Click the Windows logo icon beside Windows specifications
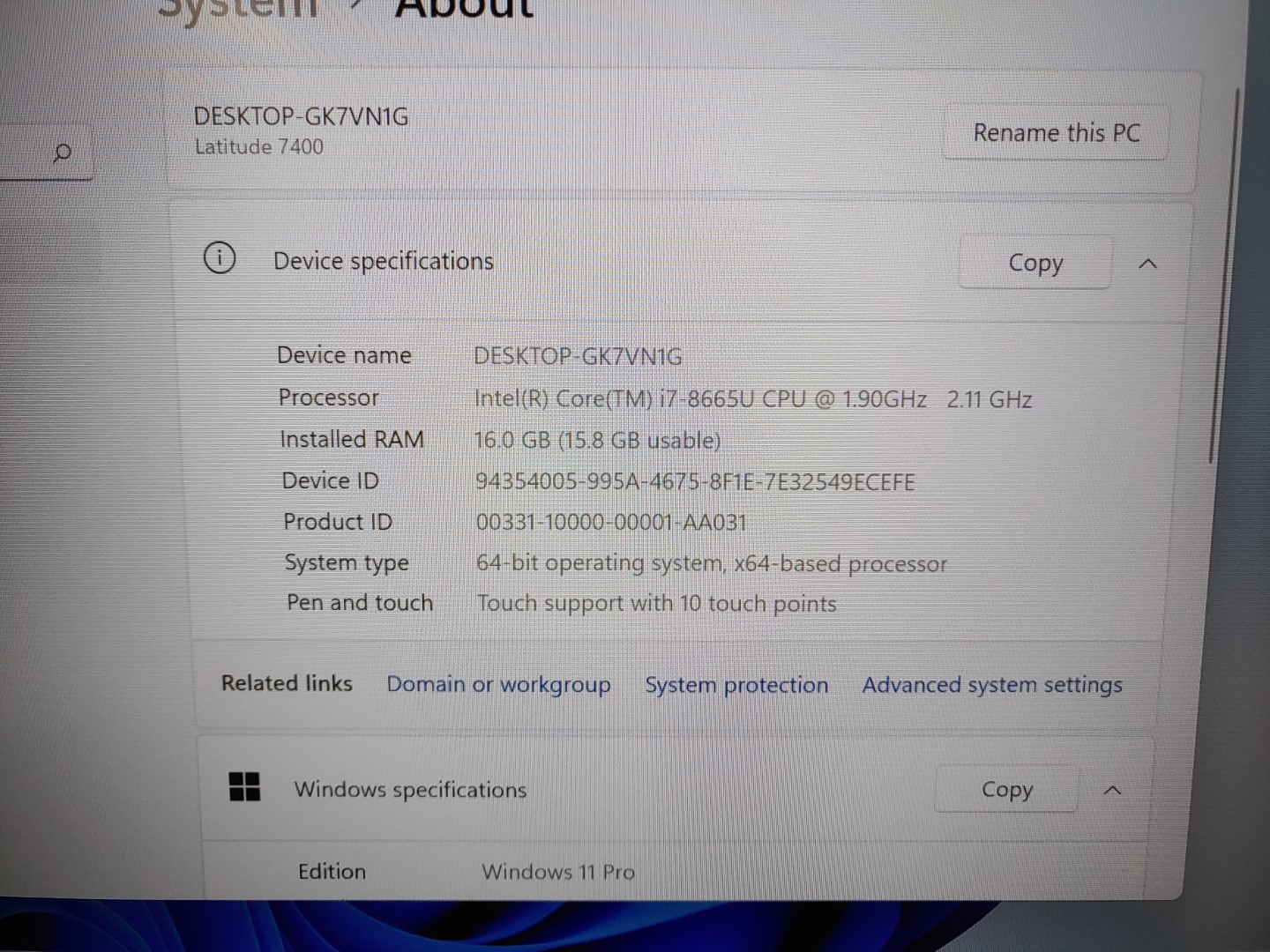The height and width of the screenshot is (952, 1270). coord(244,786)
